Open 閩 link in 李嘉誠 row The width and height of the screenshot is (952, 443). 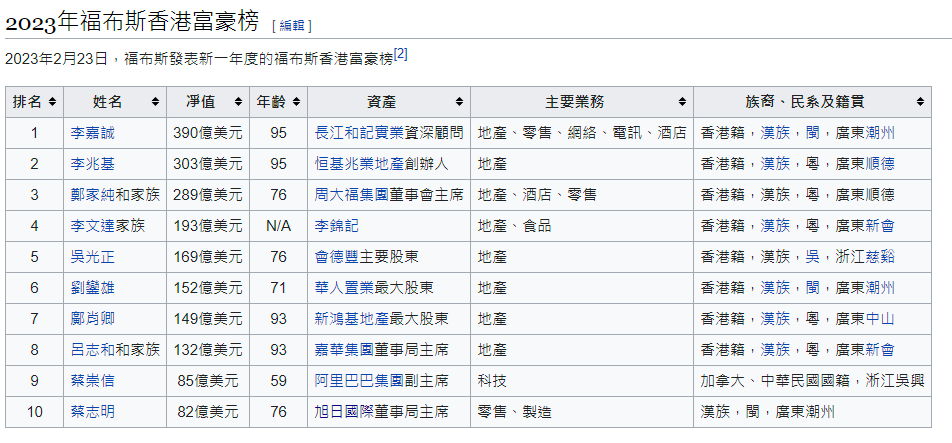(x=813, y=133)
